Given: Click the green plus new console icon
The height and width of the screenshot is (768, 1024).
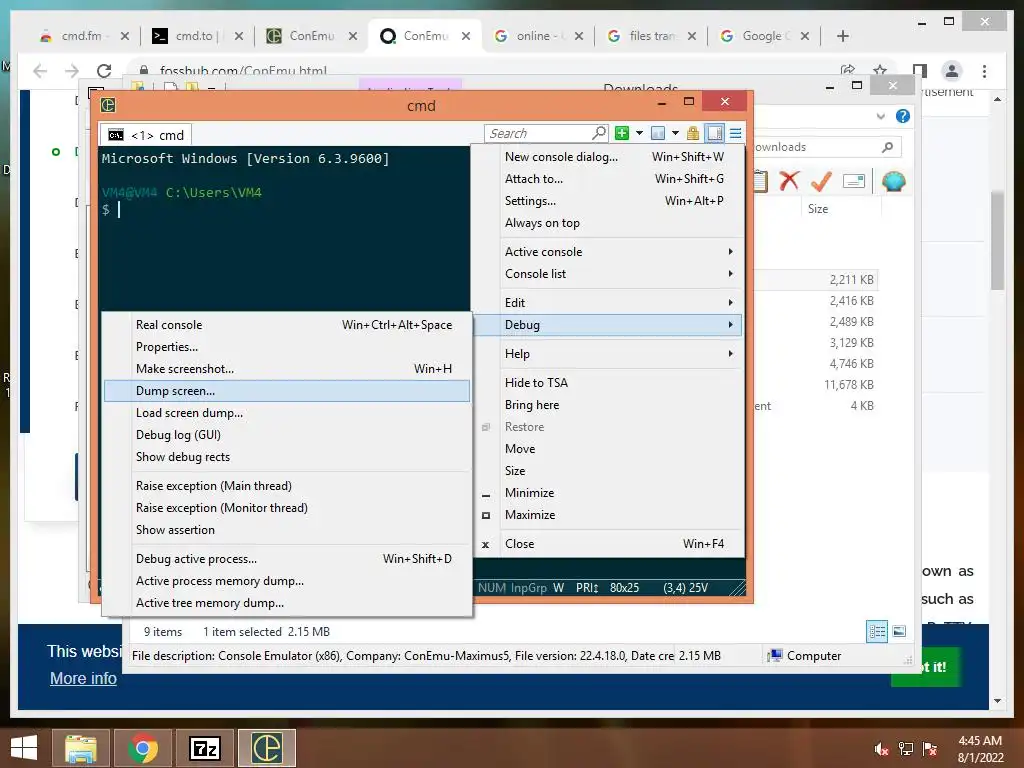Looking at the screenshot, I should [x=622, y=133].
